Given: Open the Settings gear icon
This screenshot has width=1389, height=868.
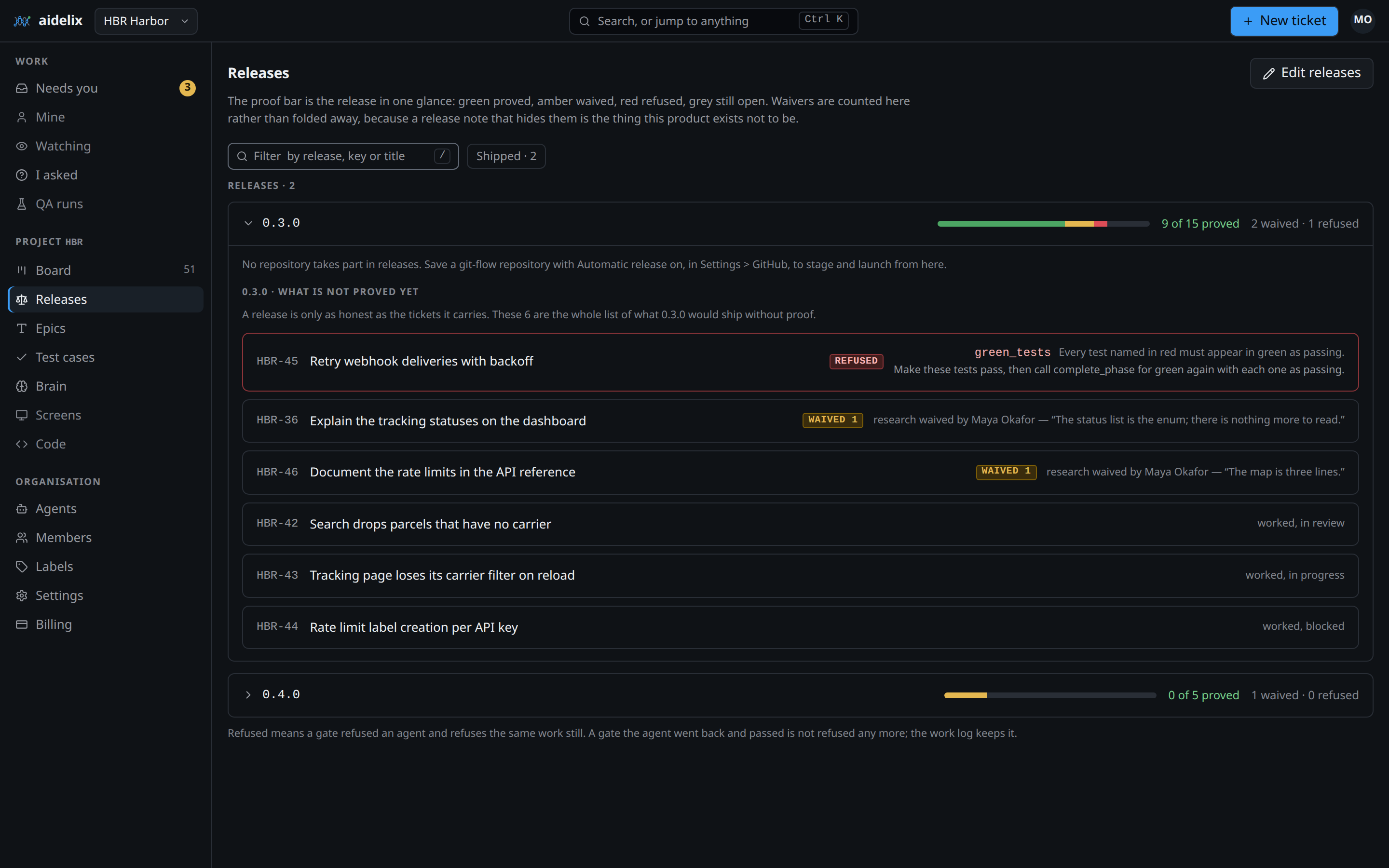Looking at the screenshot, I should click(22, 596).
